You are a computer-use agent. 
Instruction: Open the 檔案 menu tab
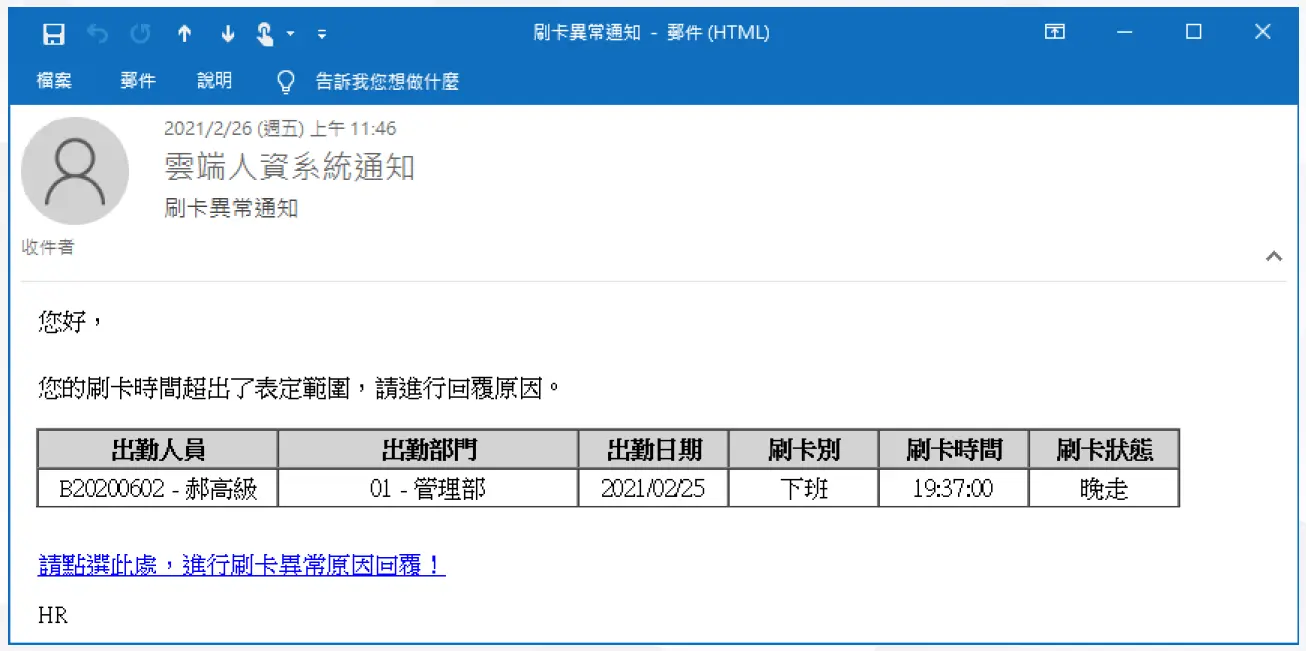click(x=54, y=81)
